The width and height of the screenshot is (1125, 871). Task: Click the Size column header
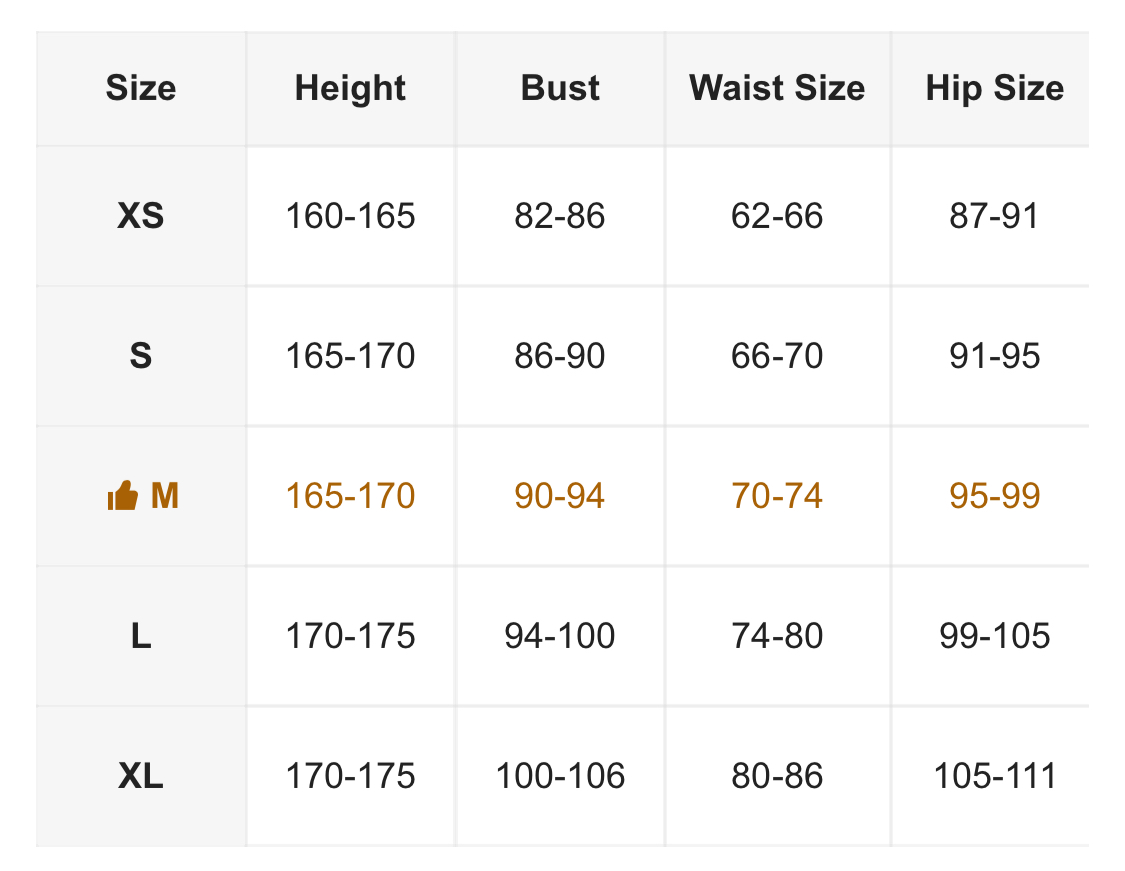[x=141, y=88]
